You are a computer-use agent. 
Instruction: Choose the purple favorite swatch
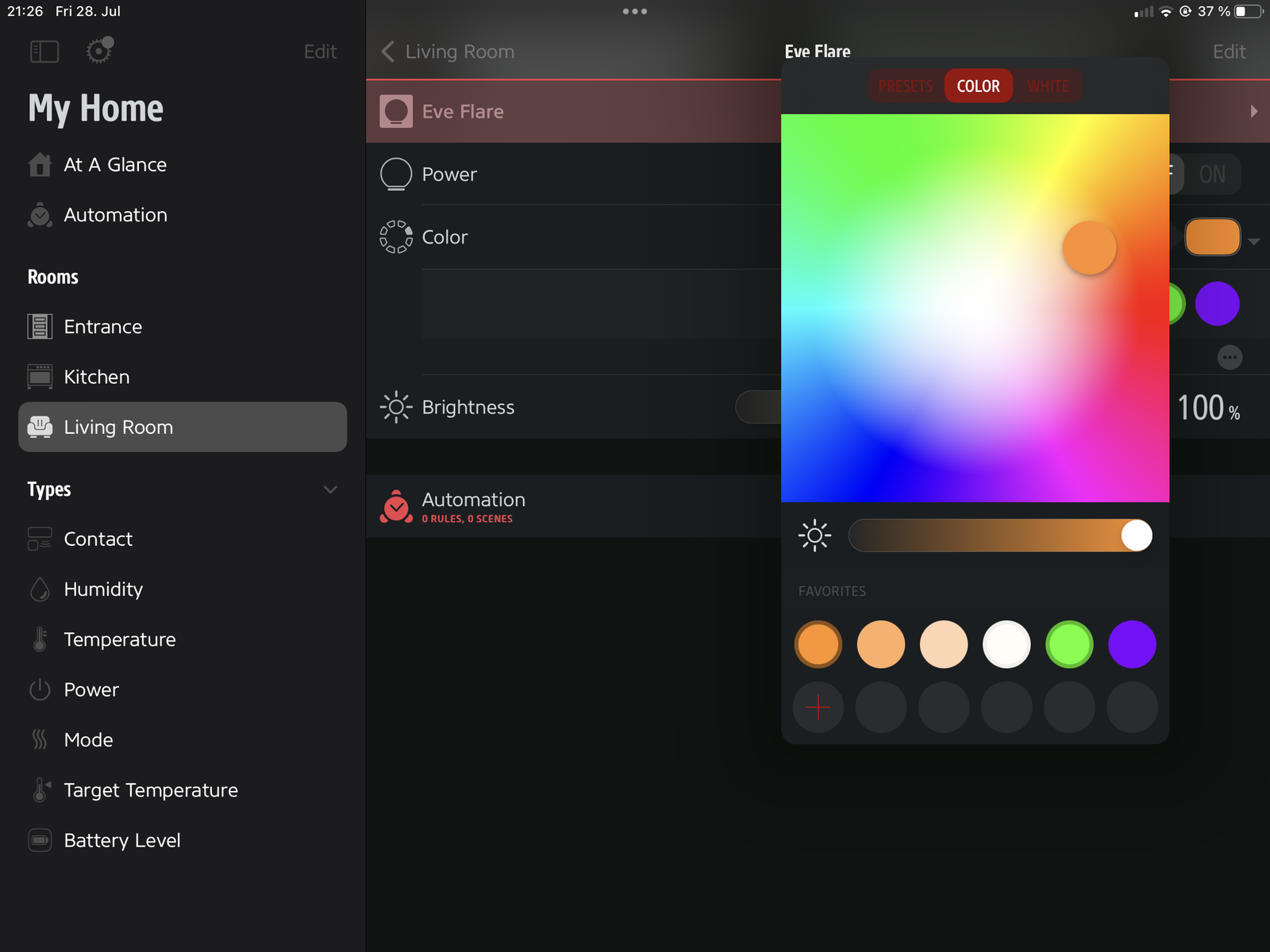(x=1132, y=644)
